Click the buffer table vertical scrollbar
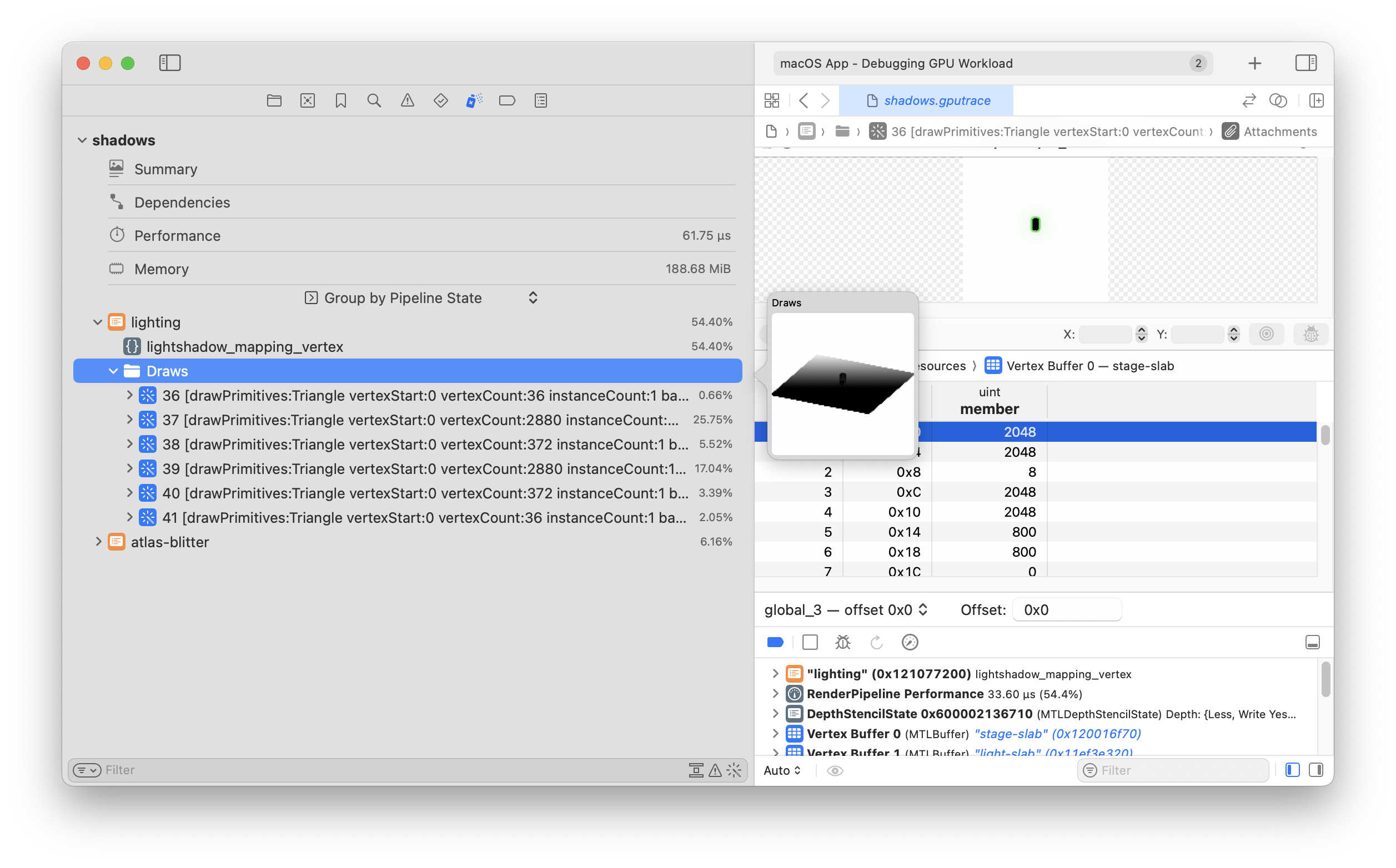 [1325, 435]
